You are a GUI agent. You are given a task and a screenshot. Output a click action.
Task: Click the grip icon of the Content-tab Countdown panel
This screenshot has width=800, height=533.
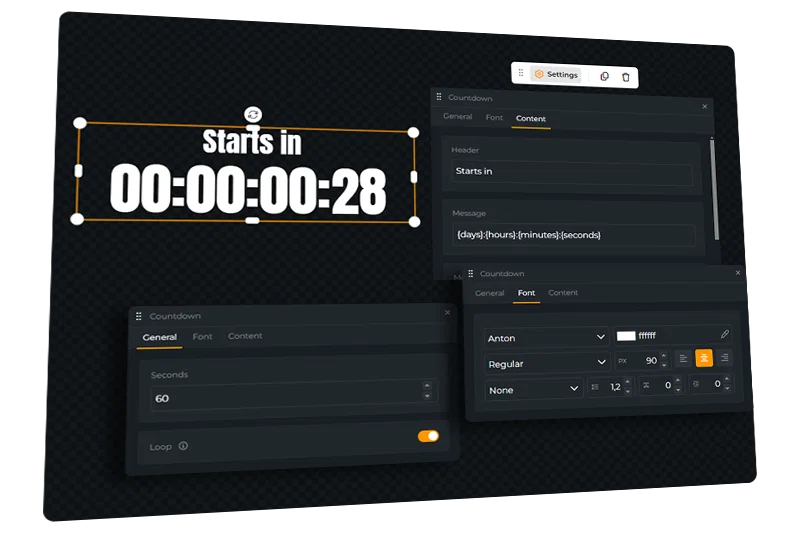[439, 96]
